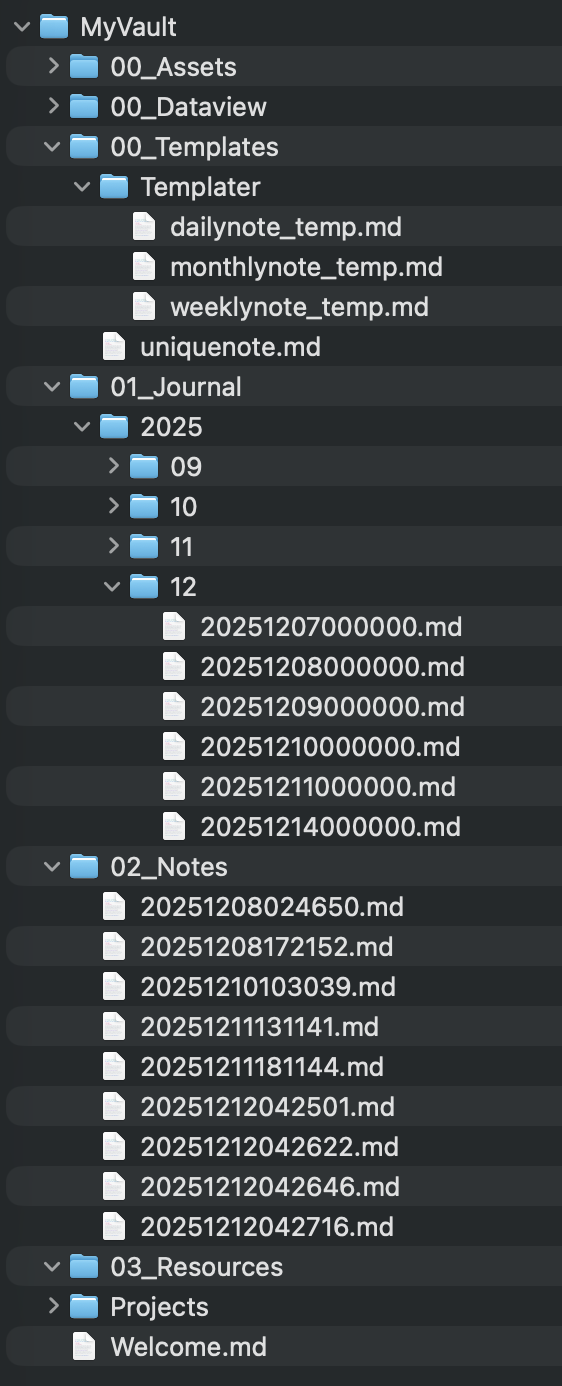Click the Welcome.md file icon
Image resolution: width=562 pixels, height=1386 pixels.
84,1347
